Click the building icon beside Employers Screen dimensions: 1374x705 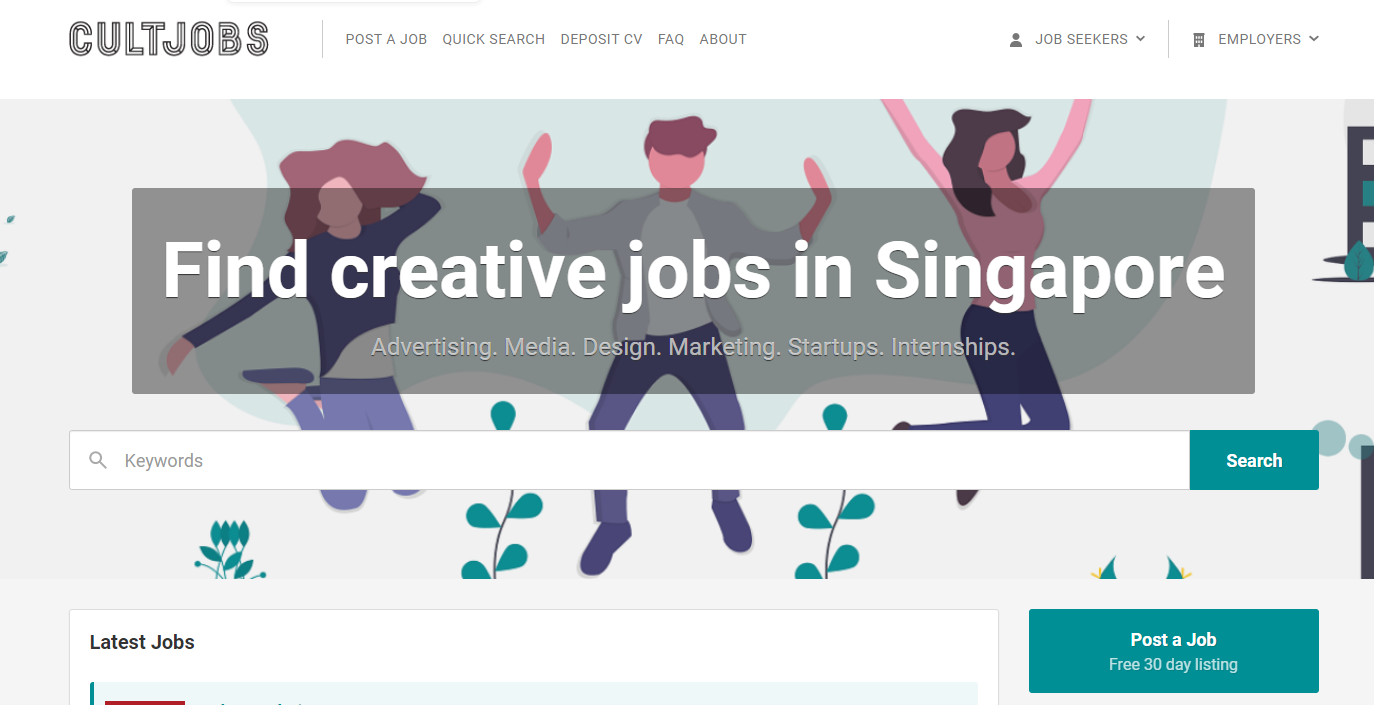[x=1199, y=40]
